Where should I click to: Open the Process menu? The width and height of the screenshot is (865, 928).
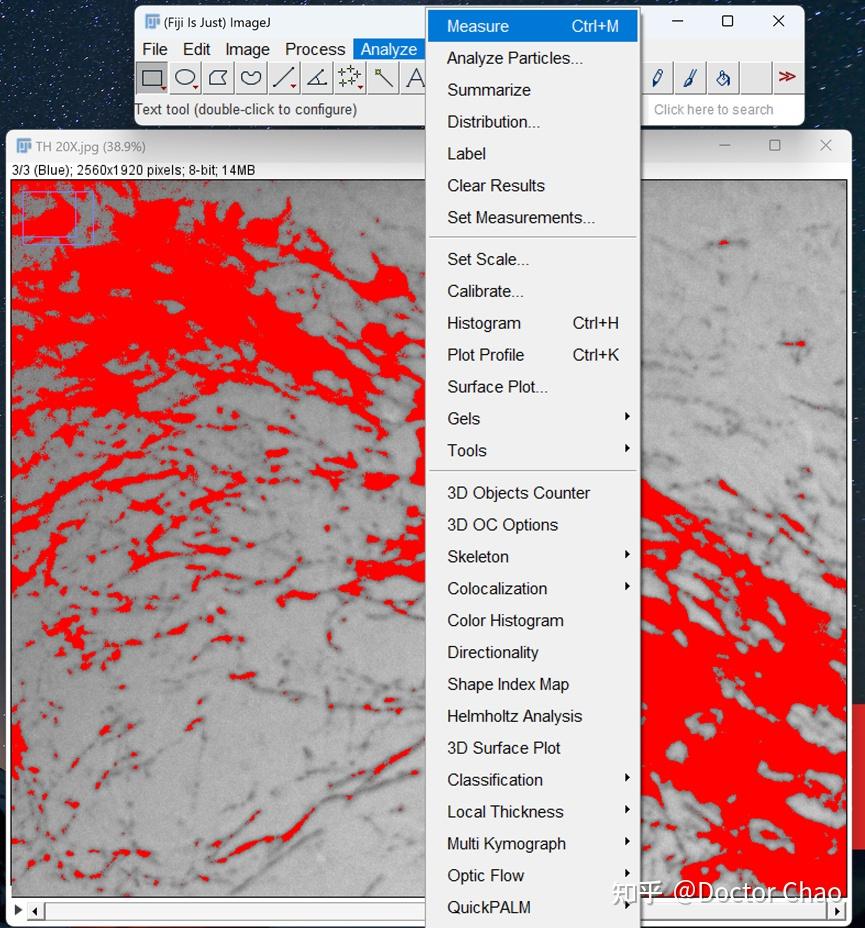[315, 48]
